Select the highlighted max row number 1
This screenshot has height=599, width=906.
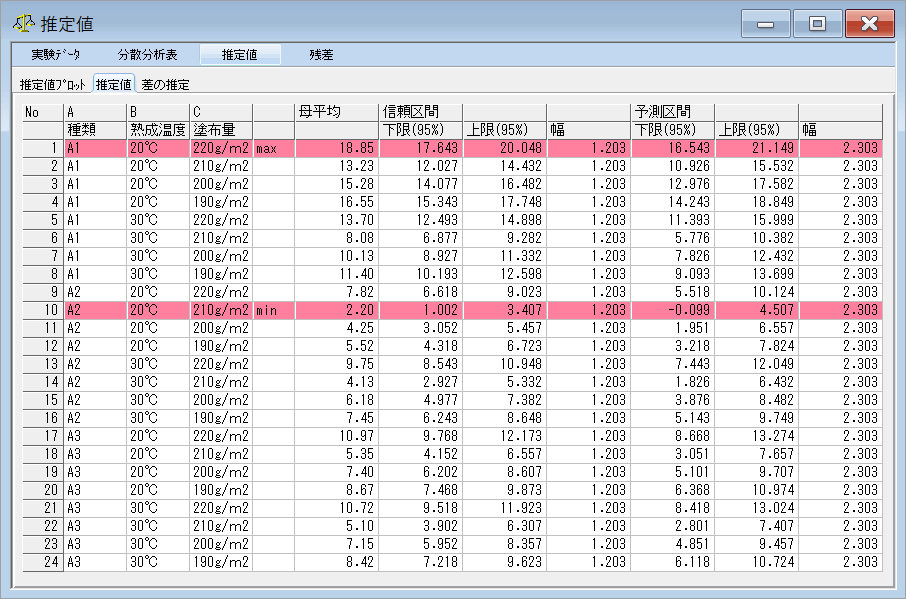[x=42, y=149]
